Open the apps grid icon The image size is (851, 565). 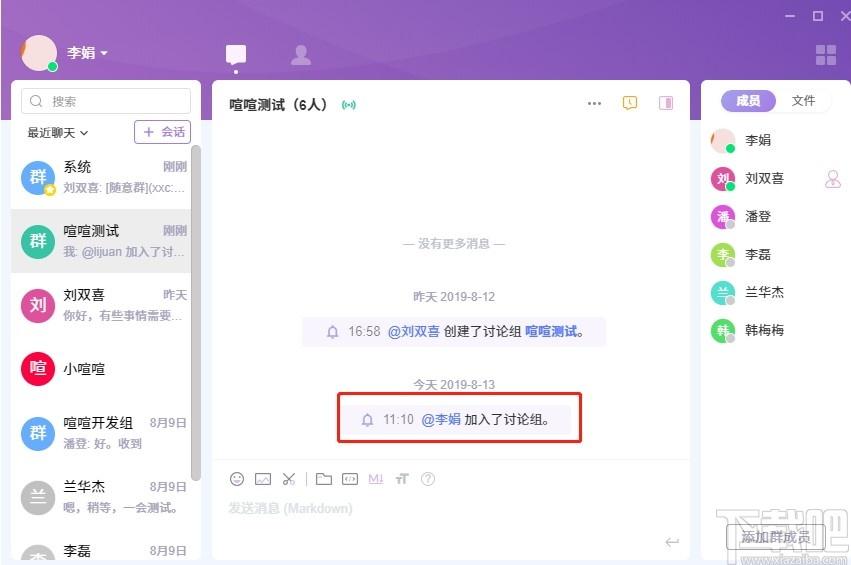pos(825,55)
